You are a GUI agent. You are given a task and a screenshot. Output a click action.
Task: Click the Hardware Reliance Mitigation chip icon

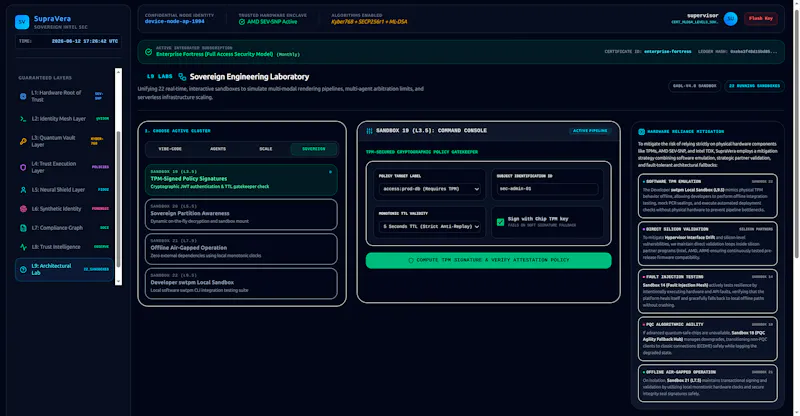click(x=641, y=131)
